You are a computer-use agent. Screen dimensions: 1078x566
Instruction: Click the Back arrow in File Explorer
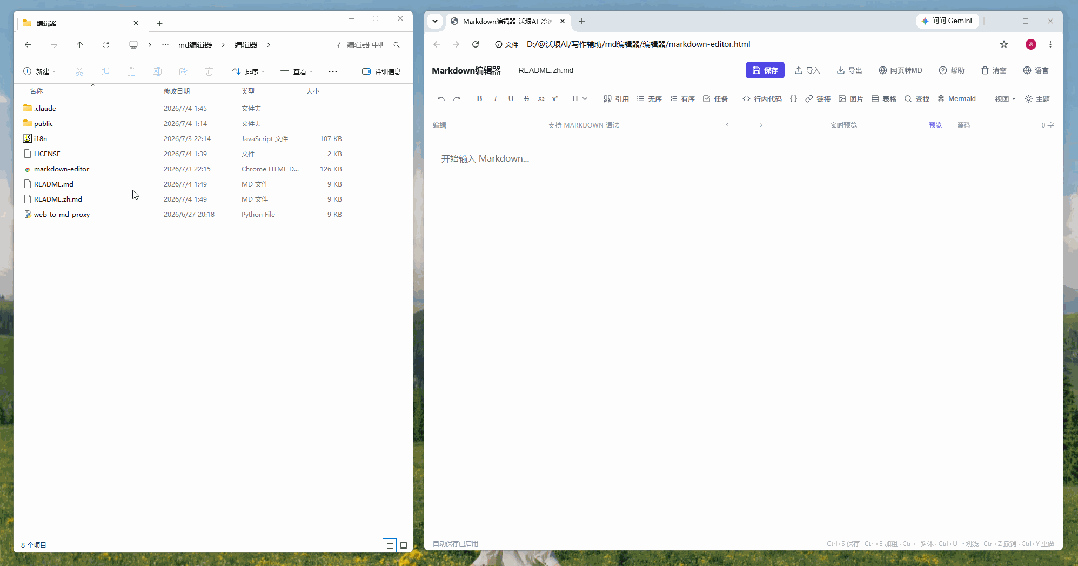tap(28, 45)
